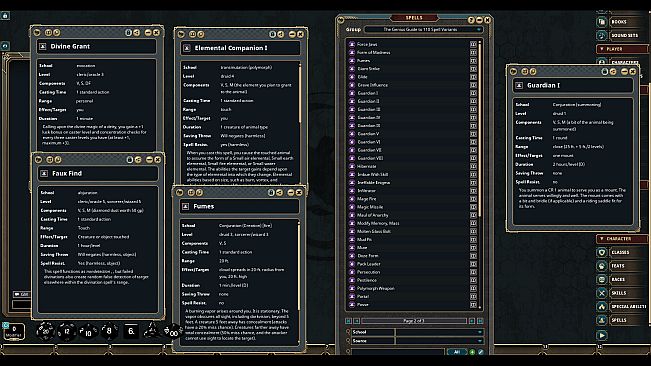Image resolution: width=651 pixels, height=366 pixels.
Task: Toggle lock icon in Fumes window
Action: pos(271,192)
